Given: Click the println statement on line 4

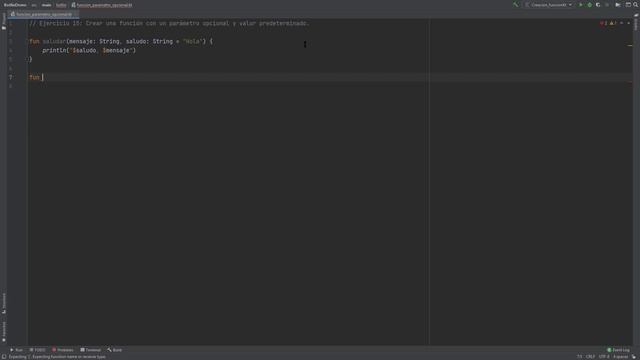Looking at the screenshot, I should 89,50.
